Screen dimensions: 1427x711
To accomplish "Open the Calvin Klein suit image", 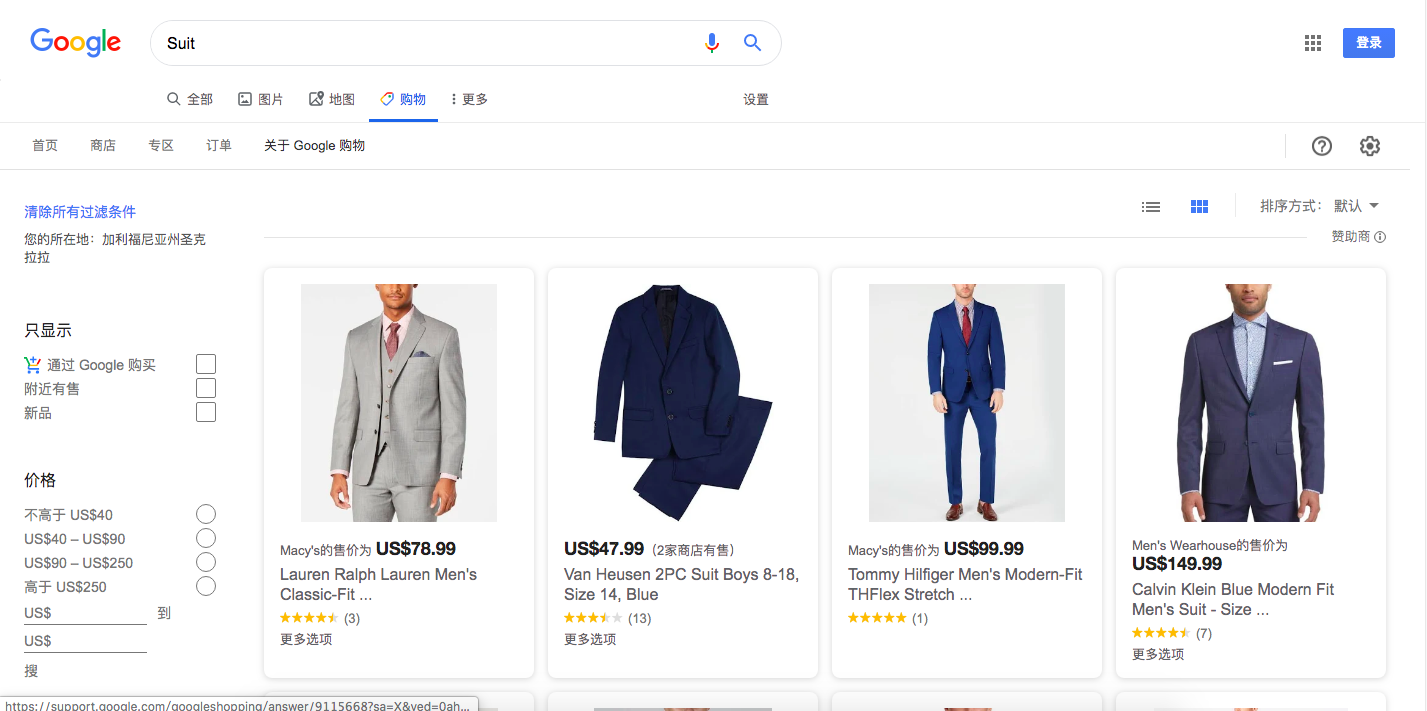I will click(x=1251, y=403).
